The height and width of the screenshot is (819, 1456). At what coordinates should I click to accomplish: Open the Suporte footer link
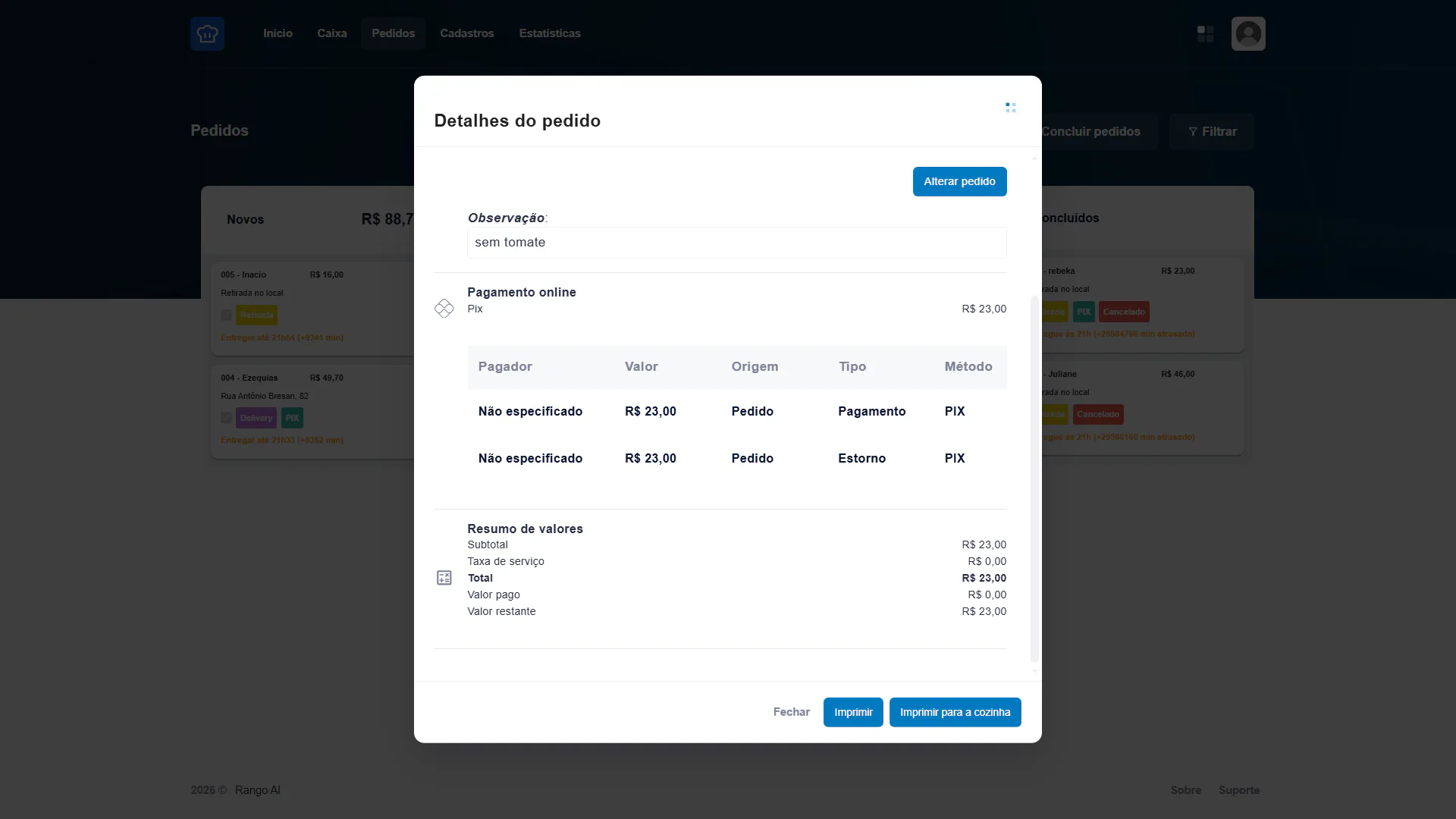(x=1239, y=790)
